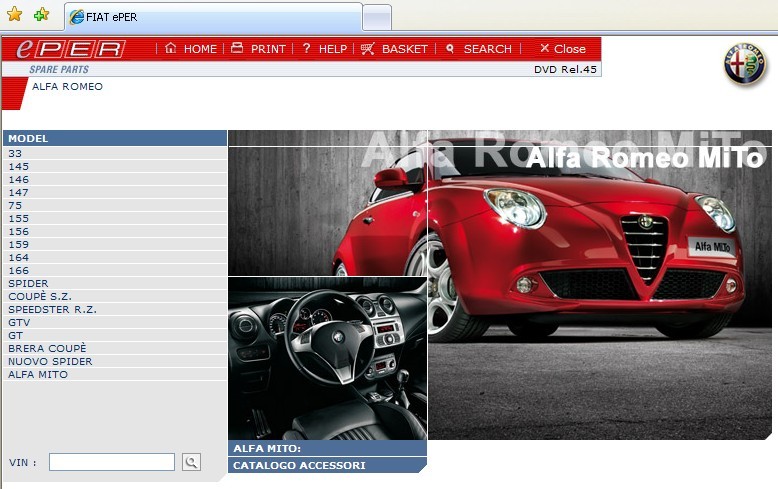Viewport: 778px width, 489px height.
Task: Open CATALOGO ACCESSORI link
Action: (x=299, y=465)
